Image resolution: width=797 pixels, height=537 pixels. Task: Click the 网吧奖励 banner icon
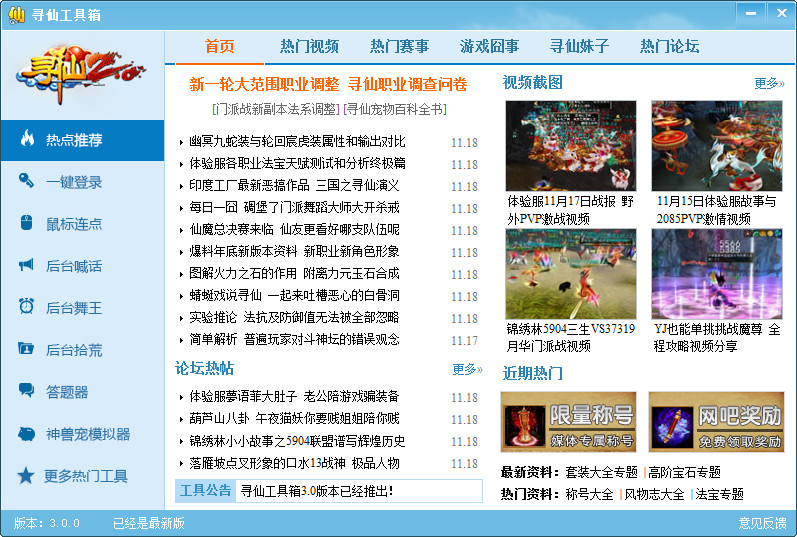[x=672, y=425]
